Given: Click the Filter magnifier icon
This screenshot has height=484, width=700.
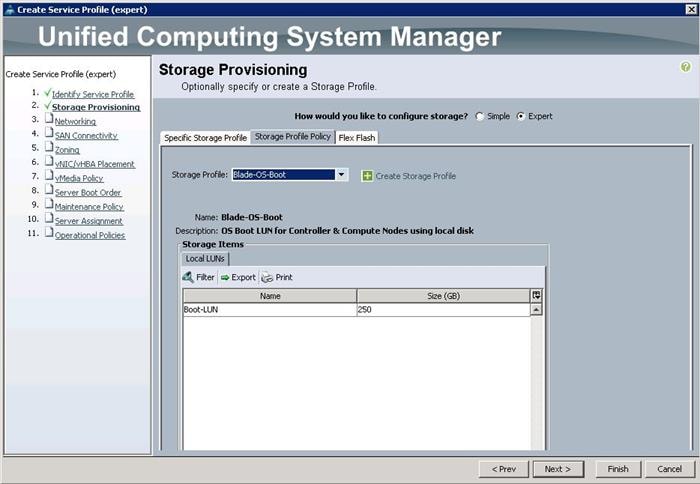Looking at the screenshot, I should 188,277.
